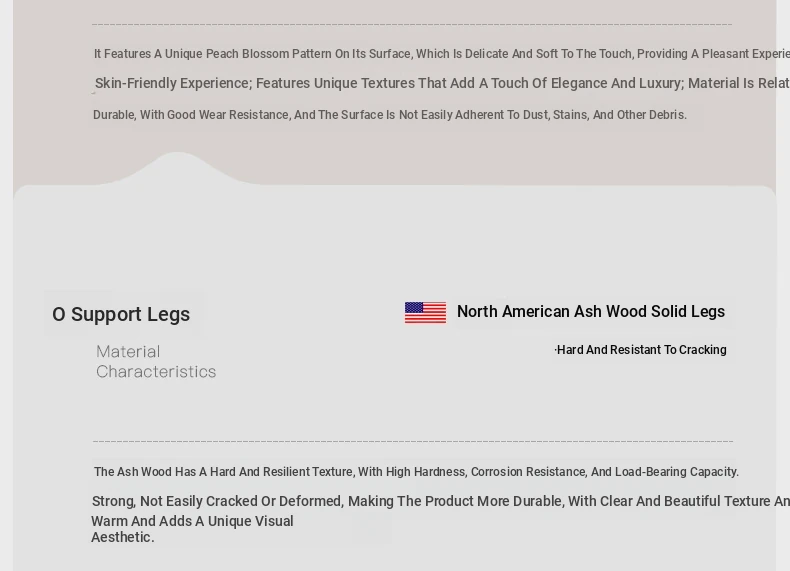Click the Ash Wood hard and resilient texture sentence
The height and width of the screenshot is (571, 790).
click(x=416, y=472)
